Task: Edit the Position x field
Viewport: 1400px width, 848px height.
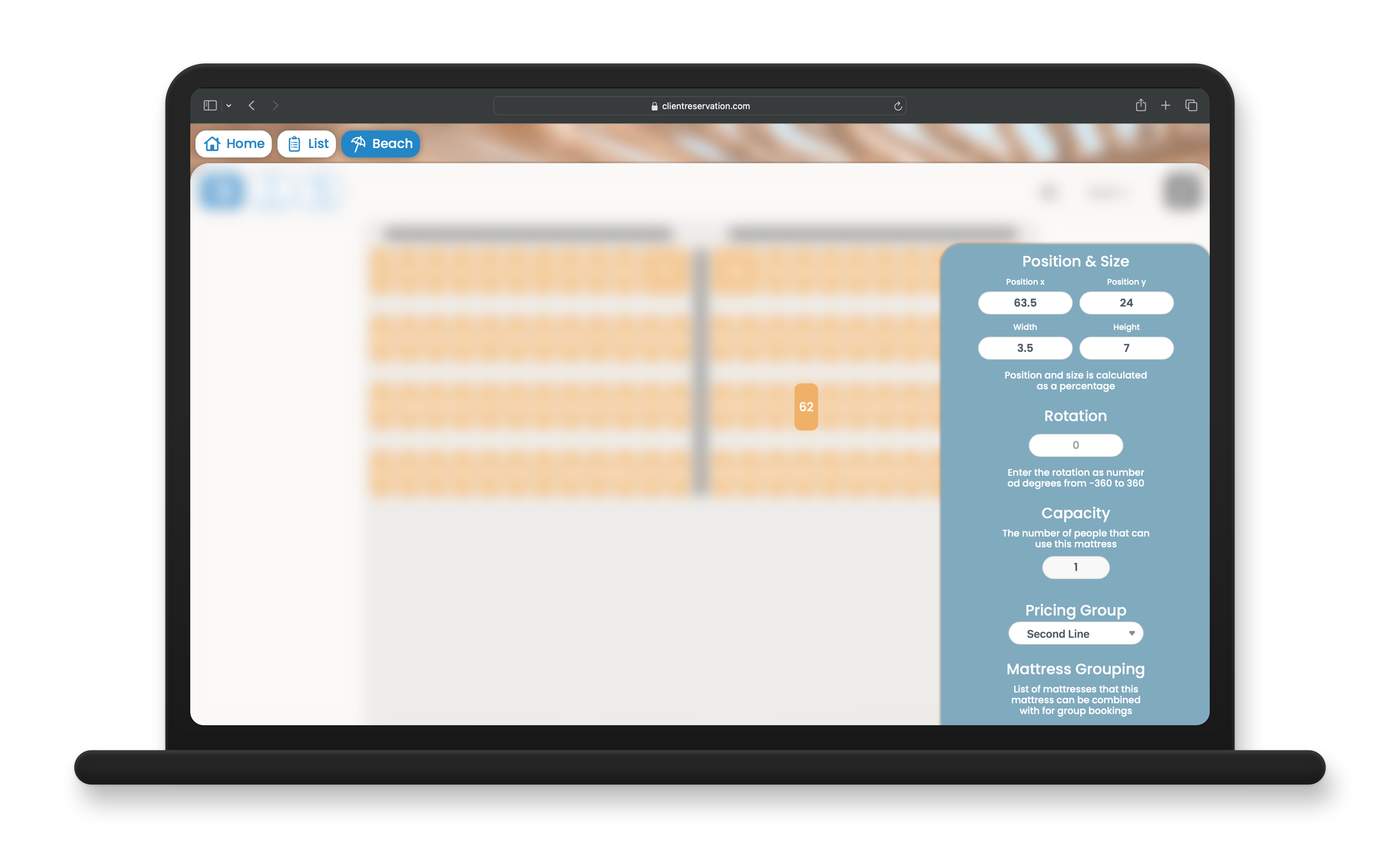Action: coord(1025,303)
